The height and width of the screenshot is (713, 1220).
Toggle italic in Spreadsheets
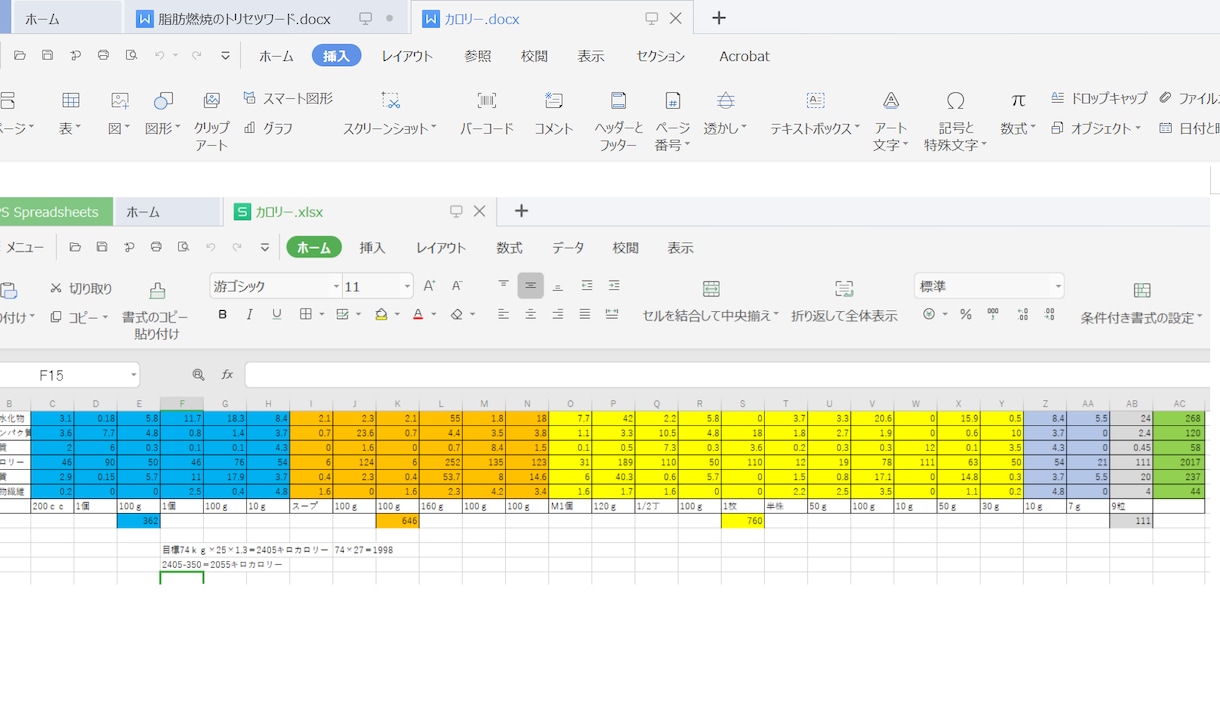(x=249, y=314)
